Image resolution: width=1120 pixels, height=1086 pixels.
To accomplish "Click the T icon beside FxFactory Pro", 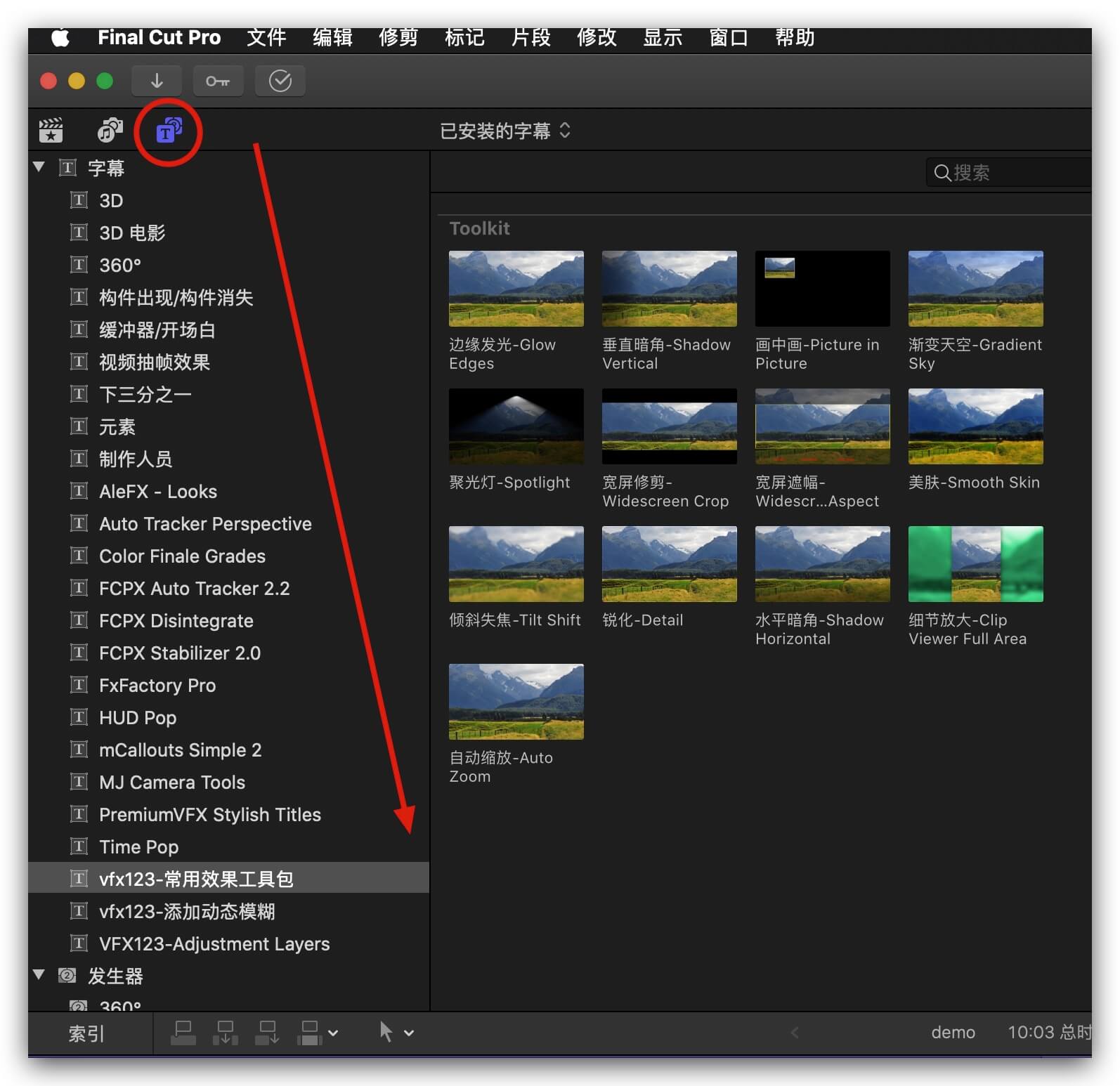I will [x=79, y=685].
